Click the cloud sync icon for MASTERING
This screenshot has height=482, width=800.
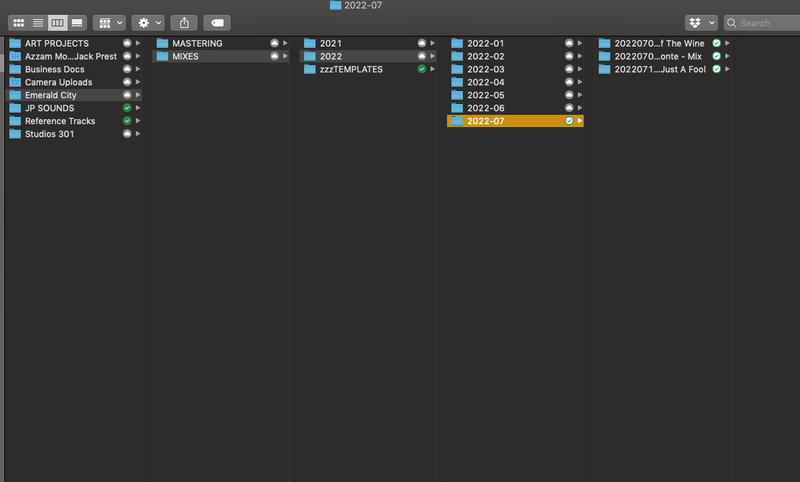[274, 43]
